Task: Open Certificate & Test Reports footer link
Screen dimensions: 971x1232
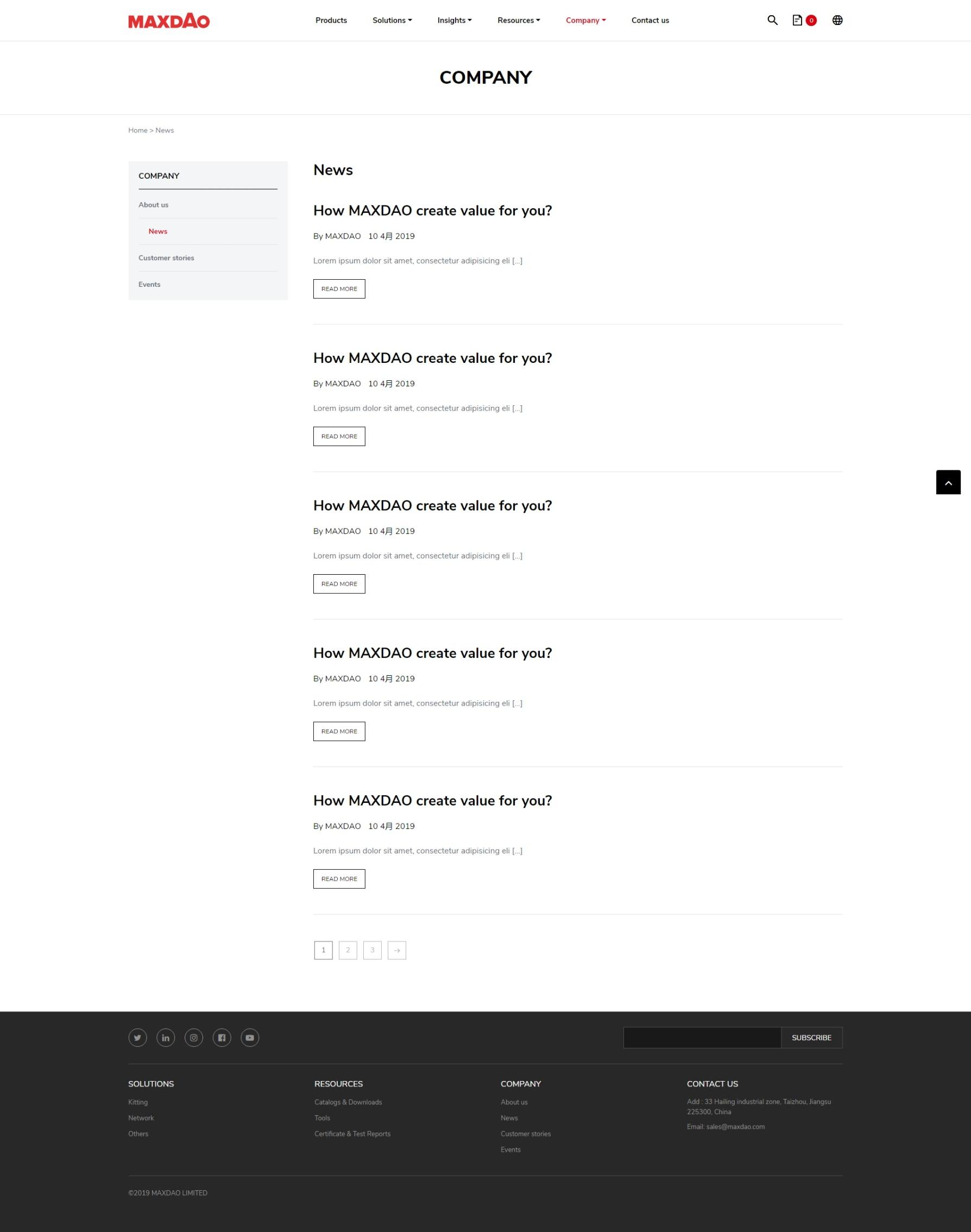Action: click(x=352, y=1134)
